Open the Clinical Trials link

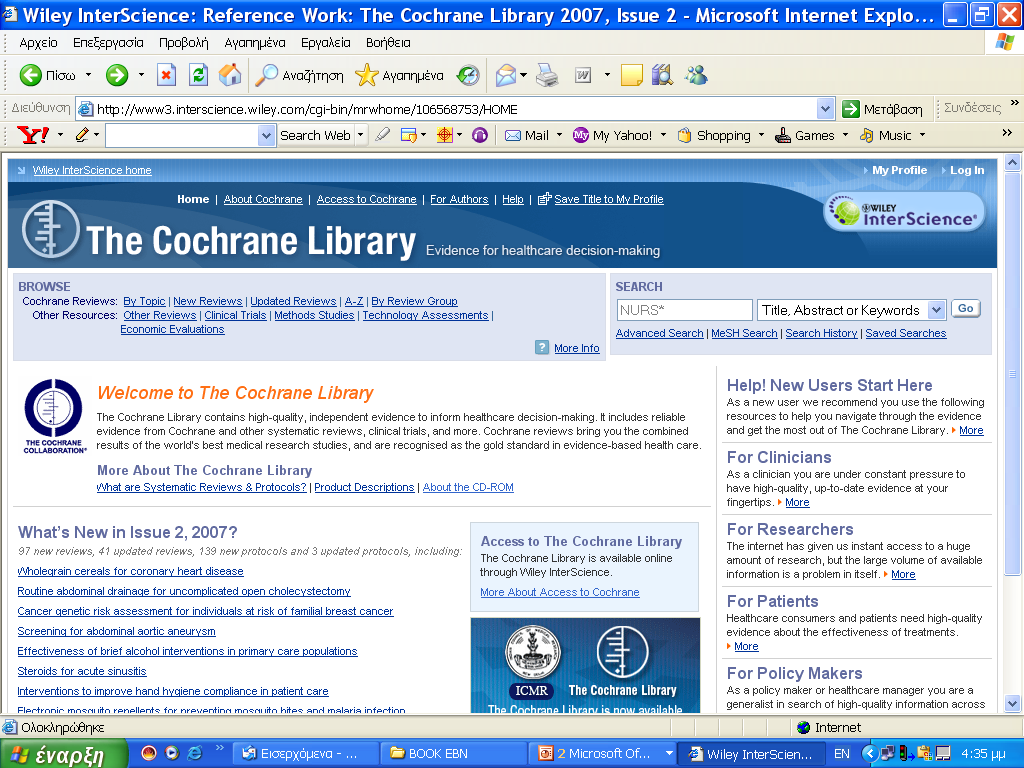(235, 315)
